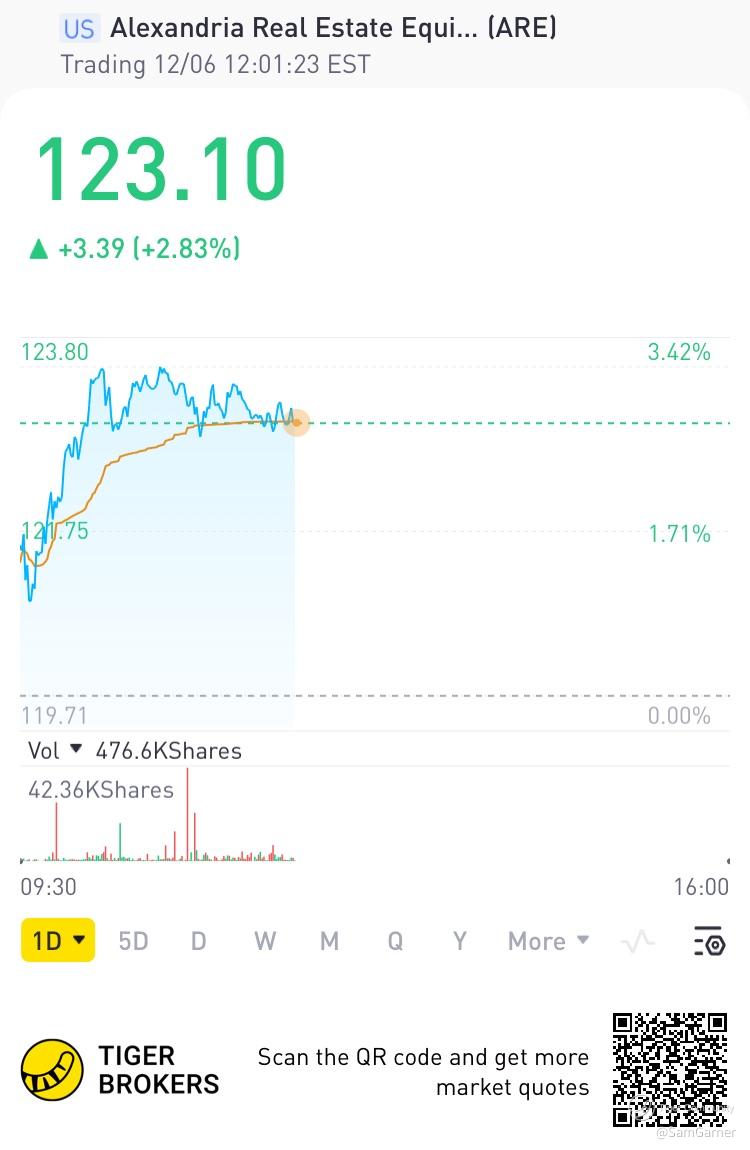
Task: Tap the green up-triangle change indicator
Action: [x=39, y=249]
